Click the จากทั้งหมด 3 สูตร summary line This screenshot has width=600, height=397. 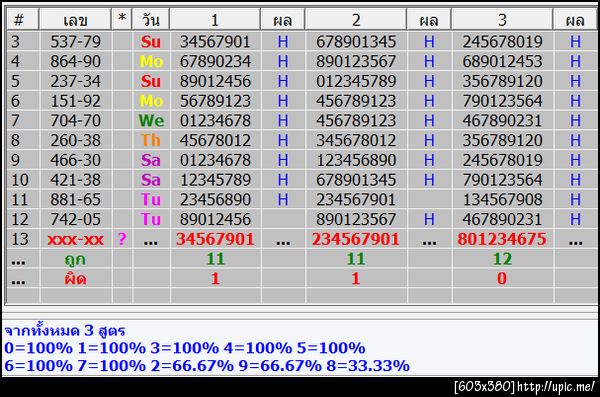[65, 330]
